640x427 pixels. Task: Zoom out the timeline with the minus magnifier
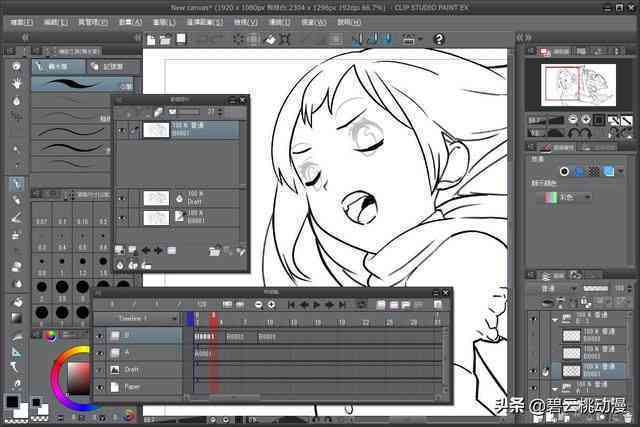coord(258,305)
